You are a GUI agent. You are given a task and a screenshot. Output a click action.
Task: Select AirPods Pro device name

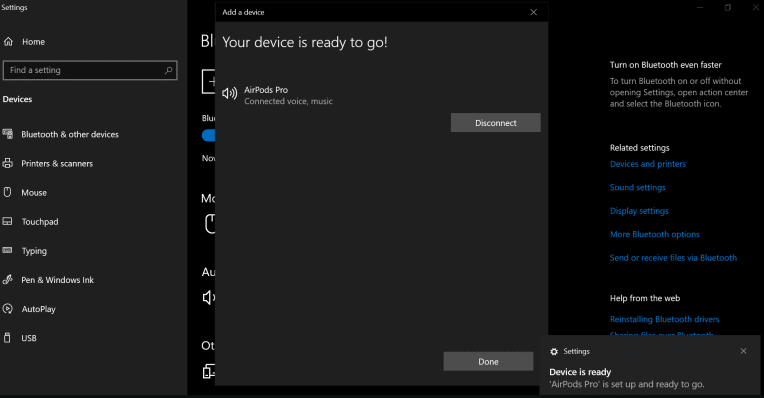coord(266,90)
